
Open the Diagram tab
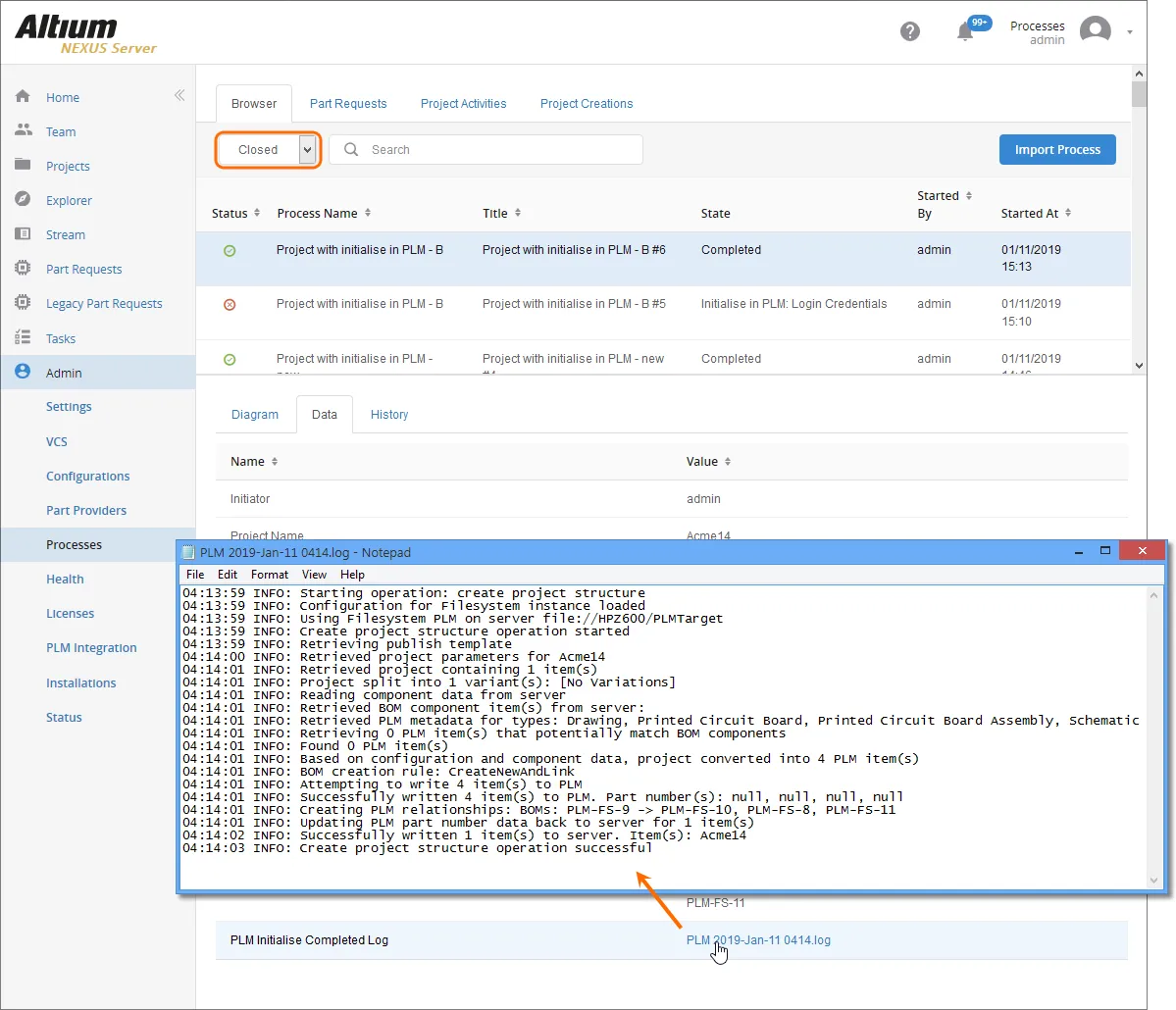[254, 415]
